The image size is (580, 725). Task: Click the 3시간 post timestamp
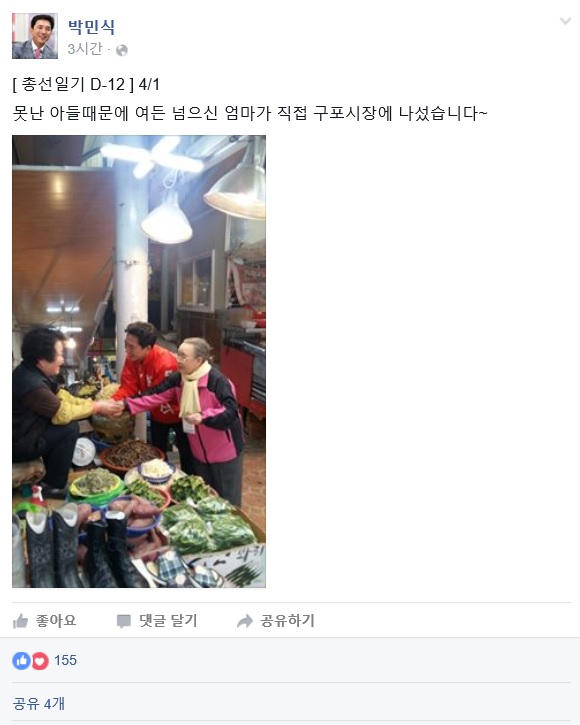point(85,49)
